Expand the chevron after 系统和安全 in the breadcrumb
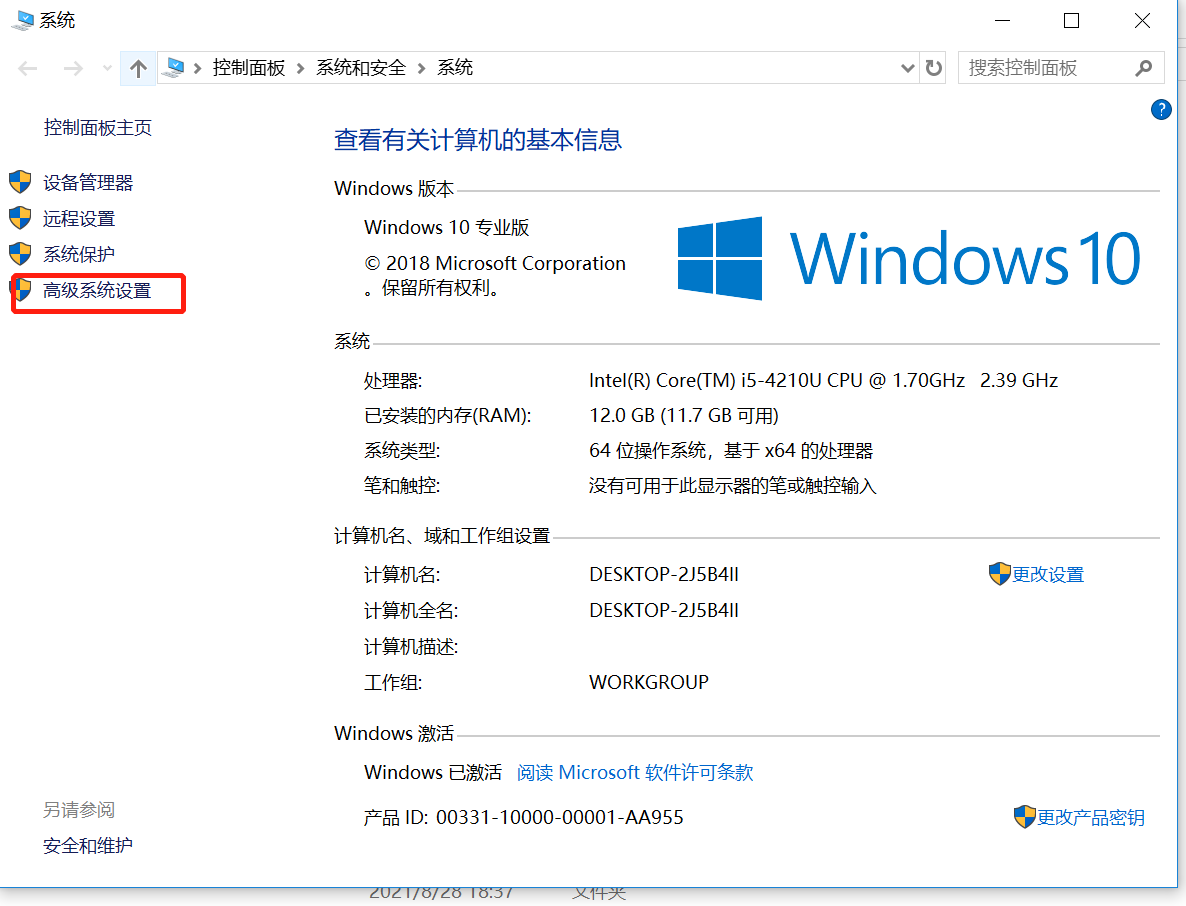 (421, 69)
